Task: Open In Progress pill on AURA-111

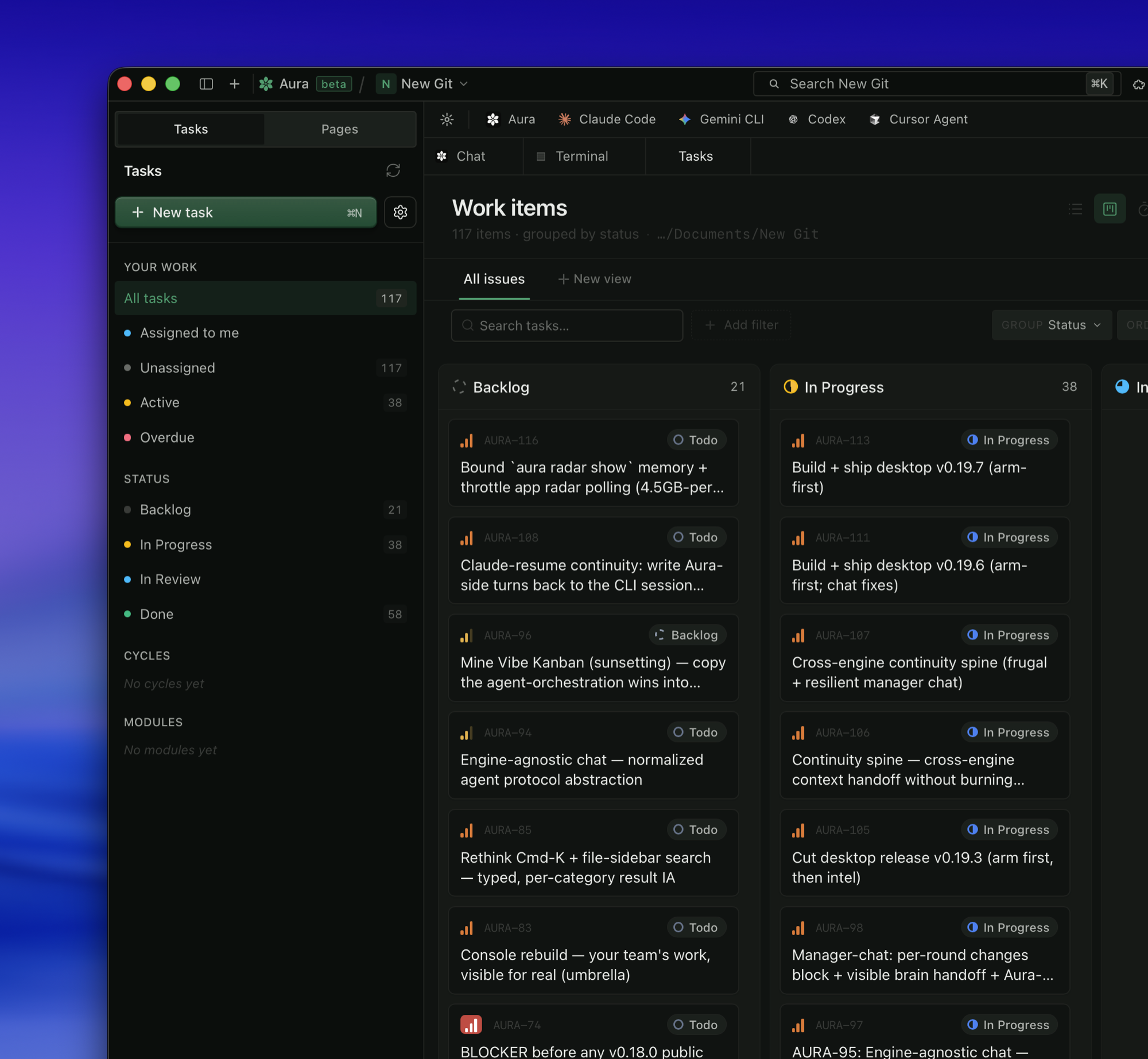Action: point(1009,537)
